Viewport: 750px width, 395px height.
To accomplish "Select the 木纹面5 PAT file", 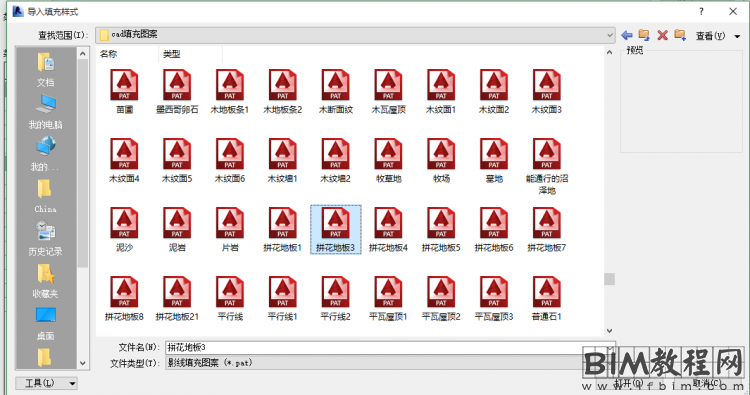I will coord(177,161).
